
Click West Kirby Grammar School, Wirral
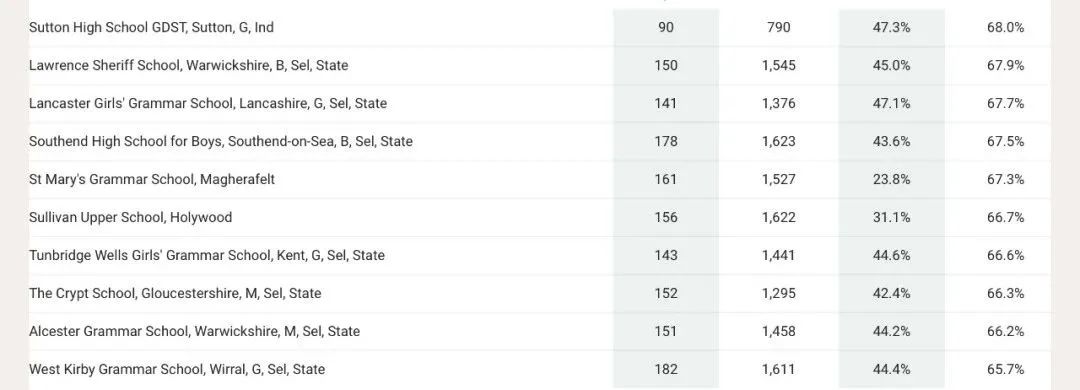(177, 369)
